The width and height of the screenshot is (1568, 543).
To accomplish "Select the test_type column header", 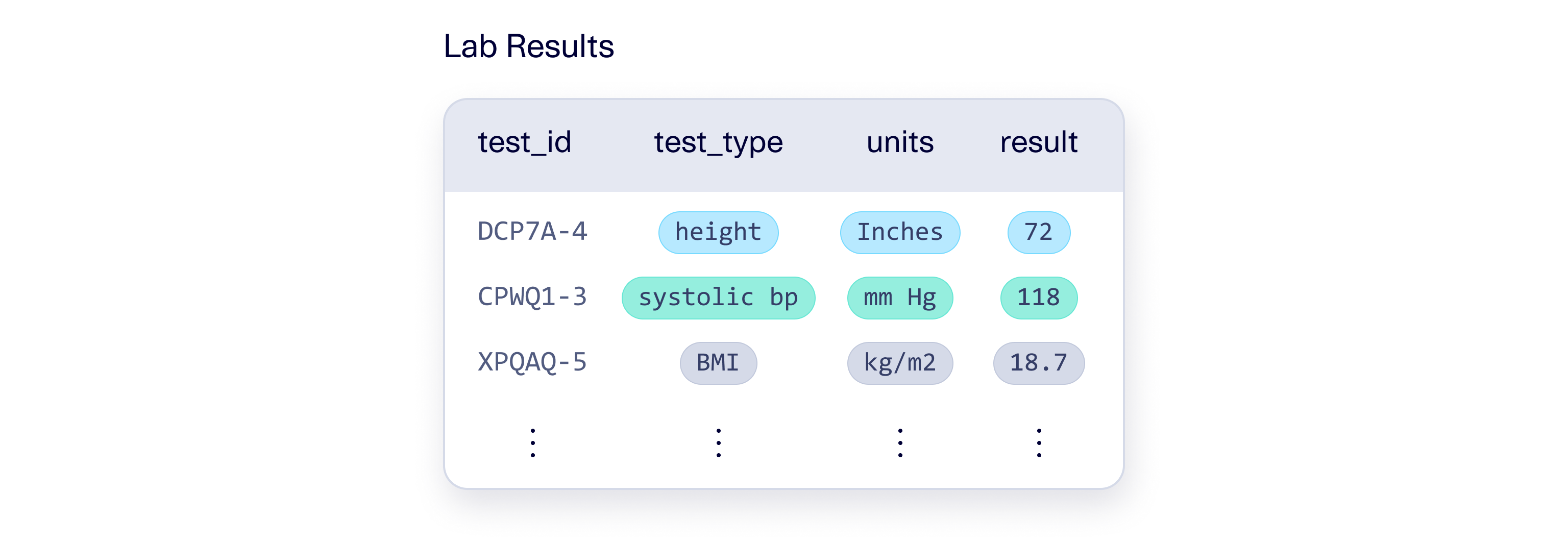I will pos(718,142).
